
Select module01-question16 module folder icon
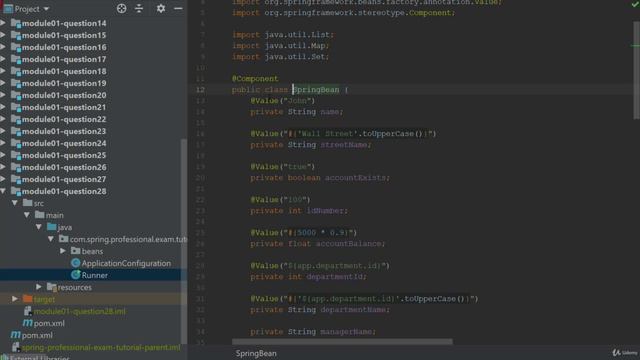(x=16, y=47)
